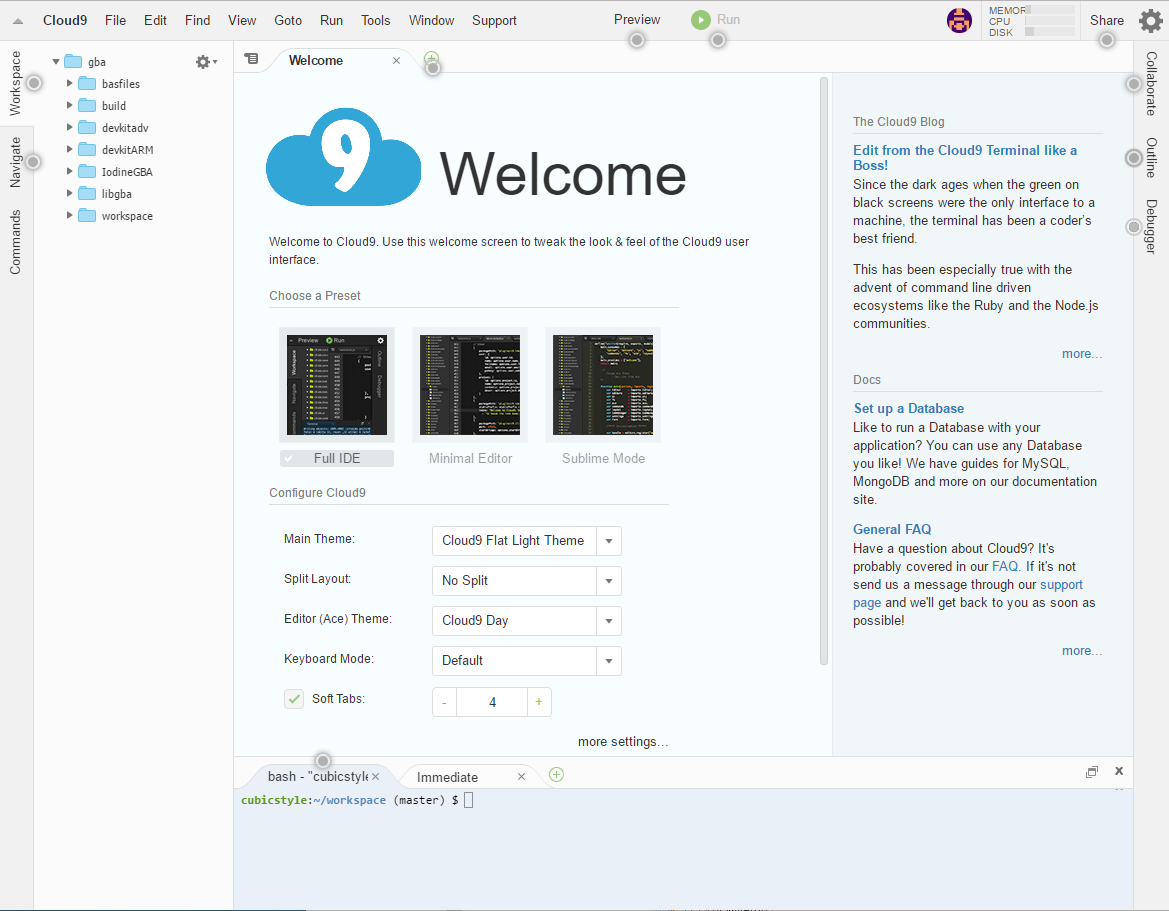The image size is (1169, 911).
Task: Choose the Sublime Mode preset label
Action: (x=603, y=458)
